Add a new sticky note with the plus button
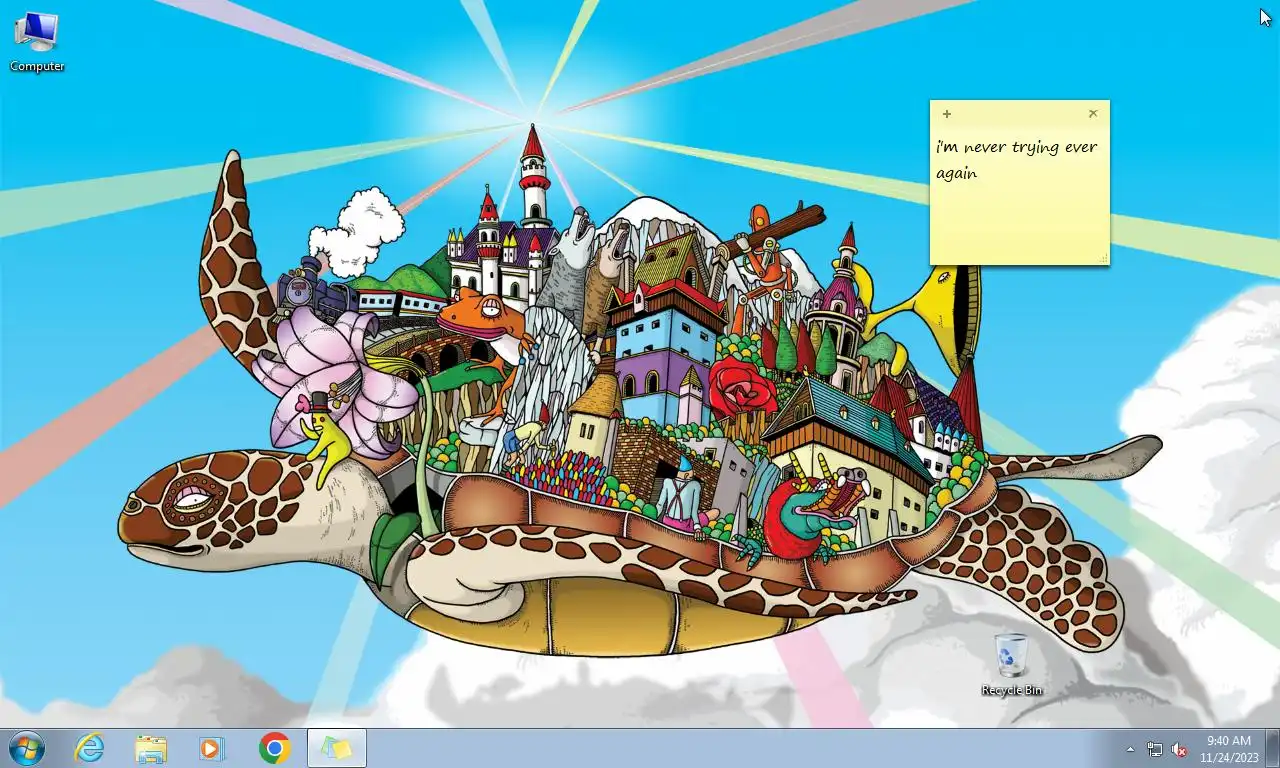 [947, 114]
